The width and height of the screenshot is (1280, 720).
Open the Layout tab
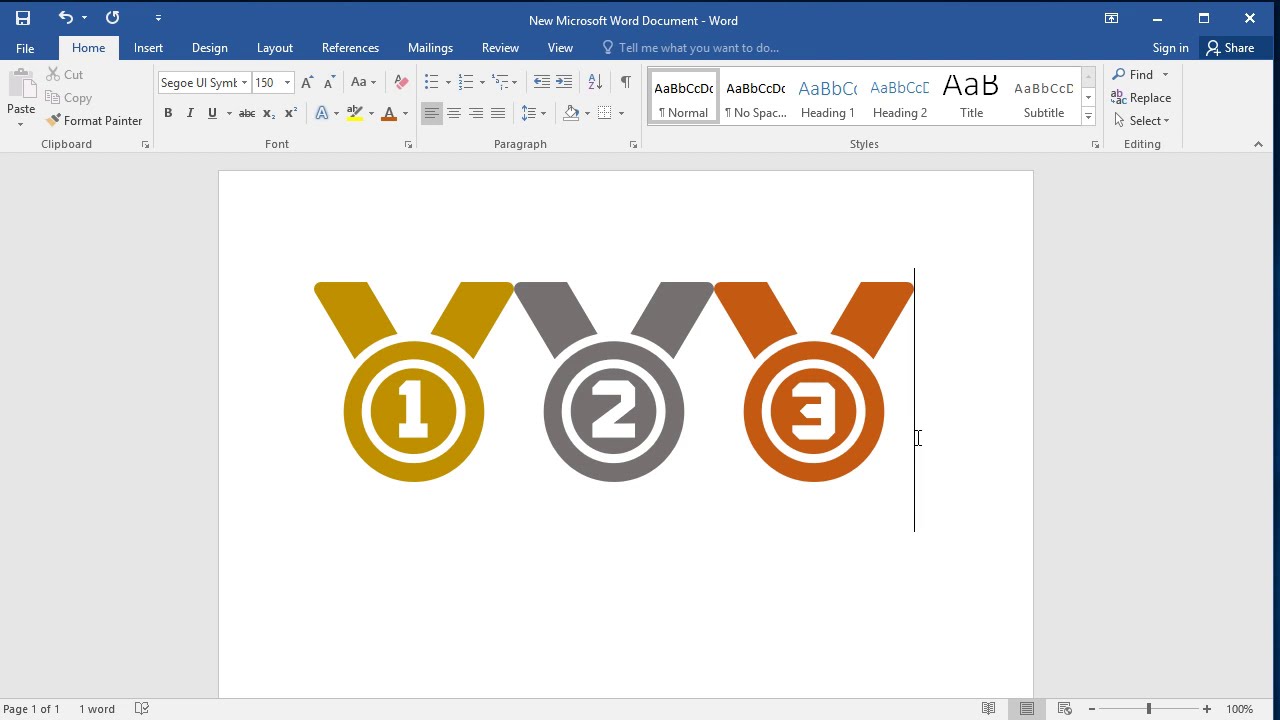pyautogui.click(x=274, y=48)
